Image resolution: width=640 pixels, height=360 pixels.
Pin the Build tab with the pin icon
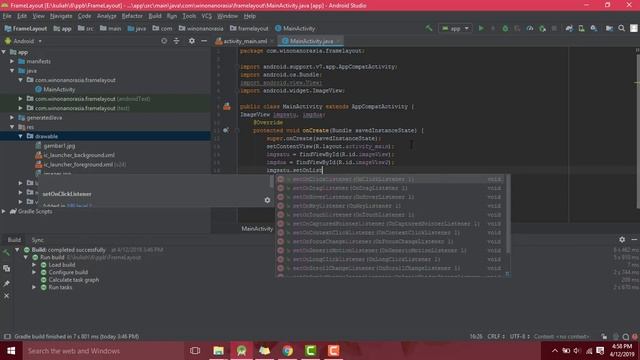point(6,283)
